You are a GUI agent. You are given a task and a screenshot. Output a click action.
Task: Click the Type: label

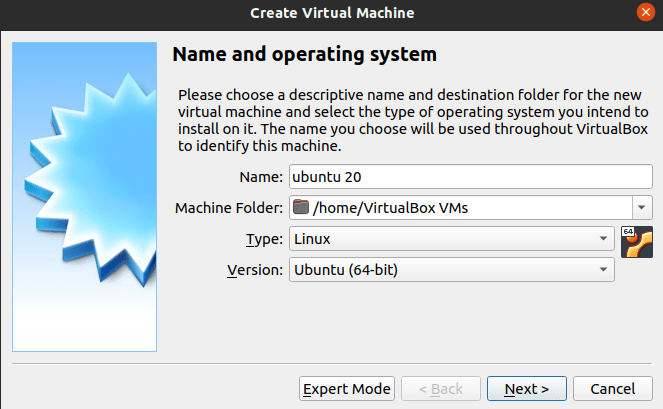pos(264,239)
